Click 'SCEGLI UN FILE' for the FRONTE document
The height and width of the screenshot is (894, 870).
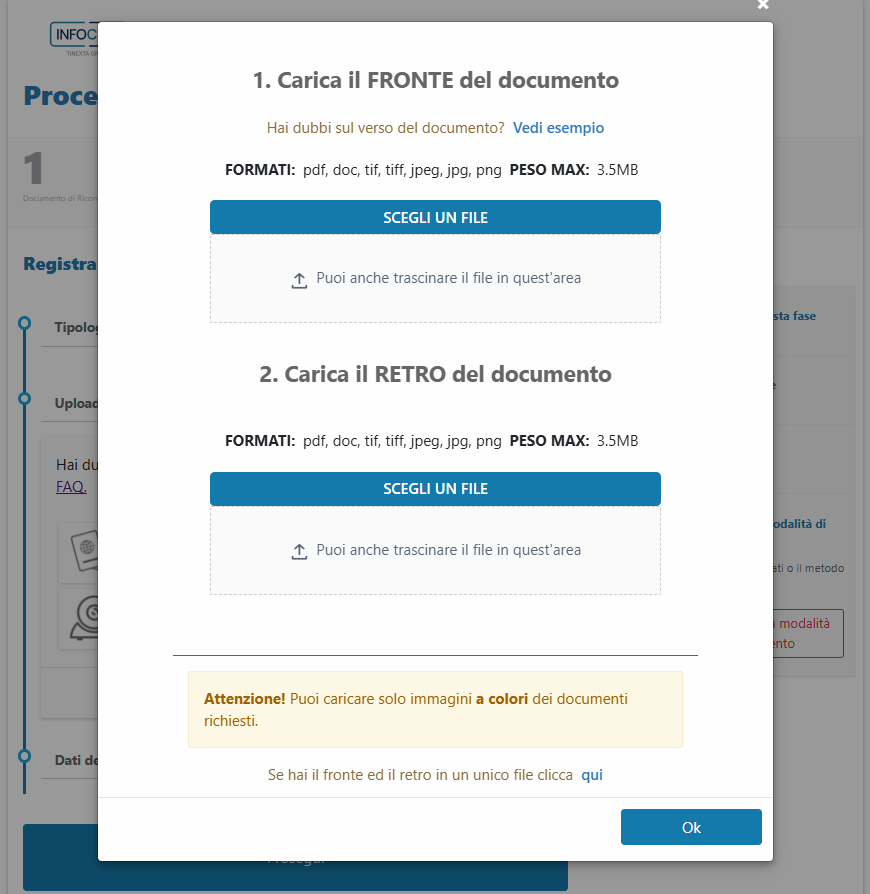pos(435,217)
